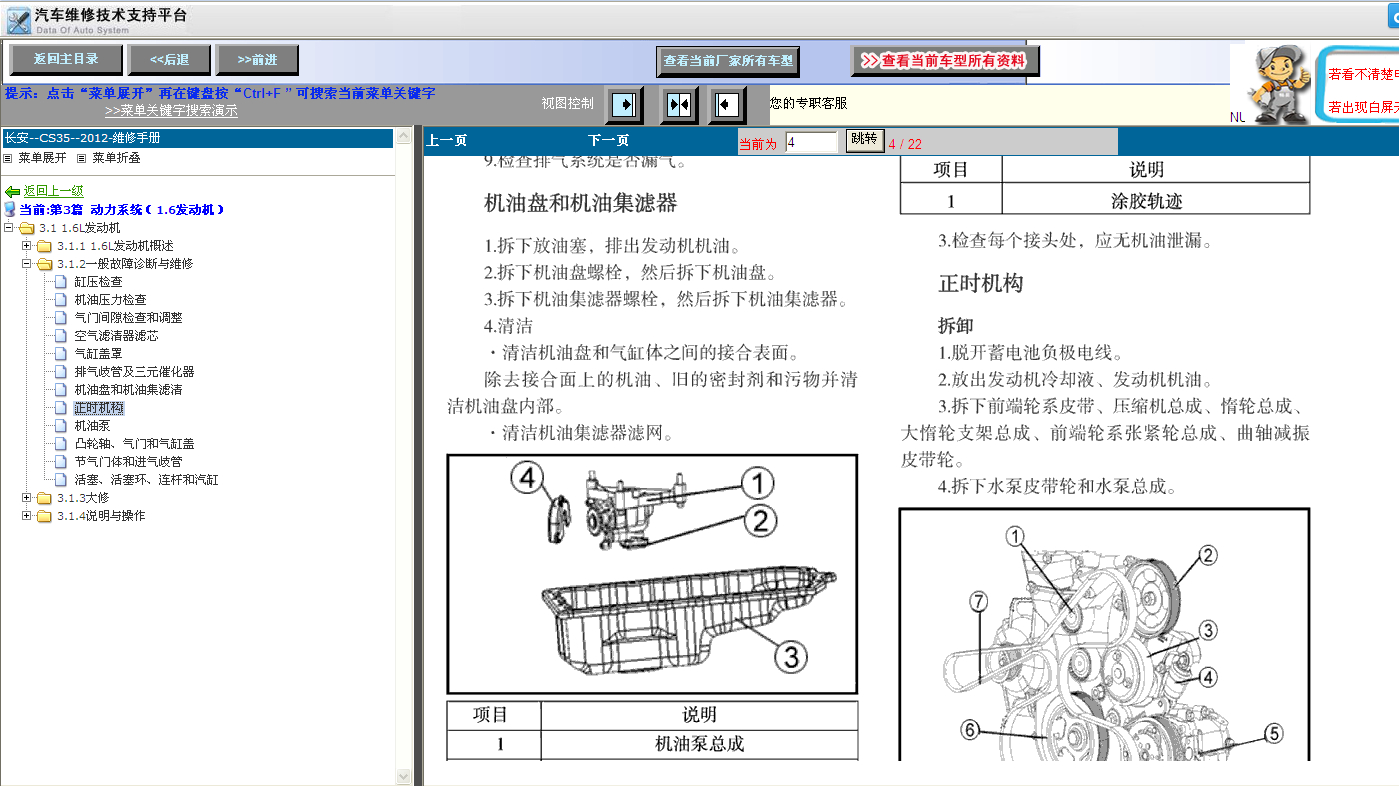
Task: Click the green back arrow icon
Action: tap(12, 191)
